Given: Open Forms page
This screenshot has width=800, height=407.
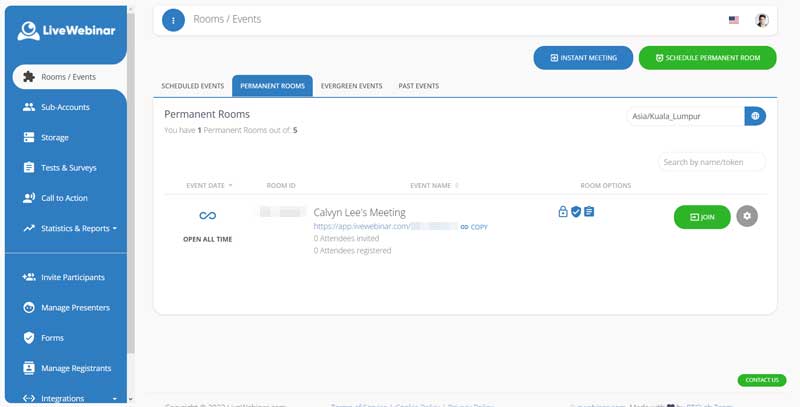Looking at the screenshot, I should click(x=52, y=338).
